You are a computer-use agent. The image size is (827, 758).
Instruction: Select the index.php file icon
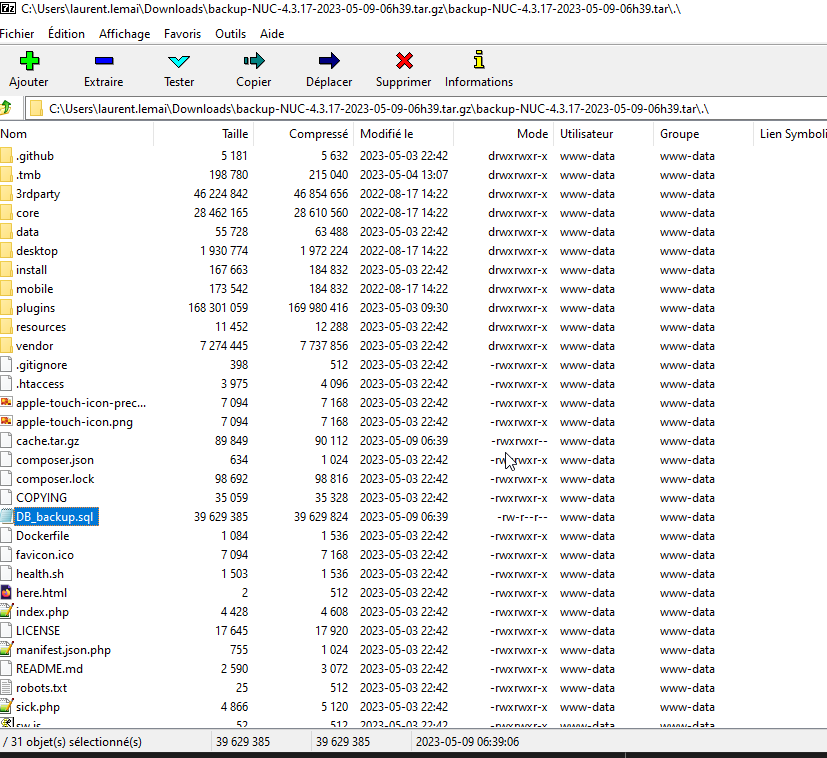click(x=7, y=612)
